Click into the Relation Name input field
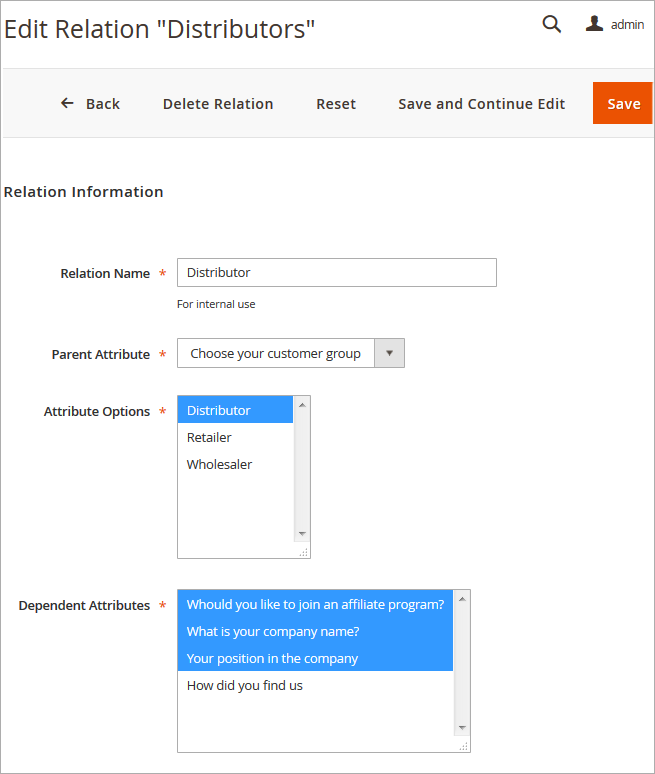 [x=336, y=272]
